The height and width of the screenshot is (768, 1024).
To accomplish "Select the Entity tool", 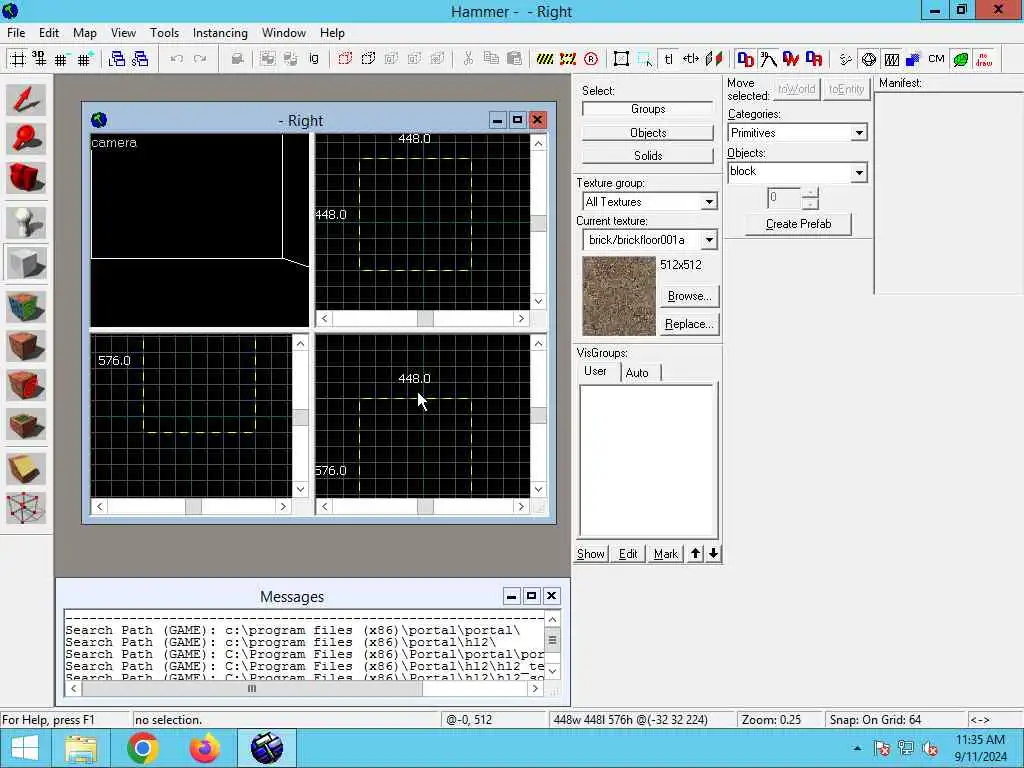I will coord(25,223).
